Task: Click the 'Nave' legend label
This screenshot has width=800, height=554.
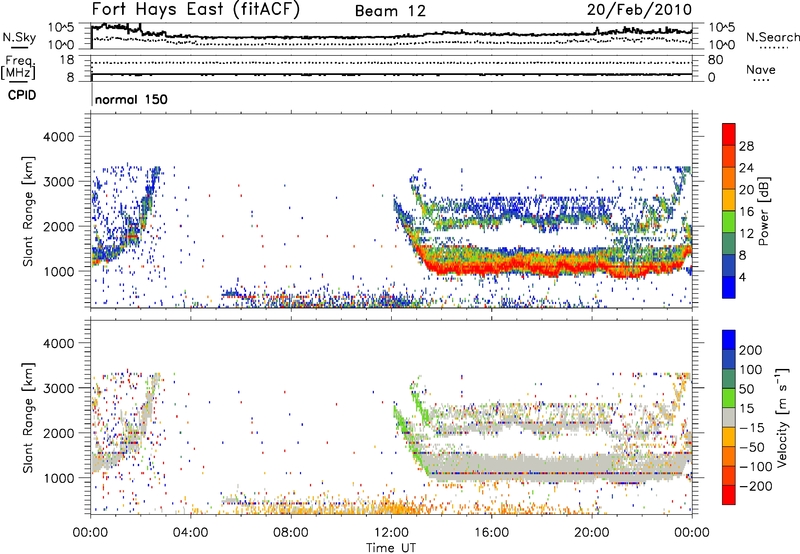Action: [x=761, y=69]
